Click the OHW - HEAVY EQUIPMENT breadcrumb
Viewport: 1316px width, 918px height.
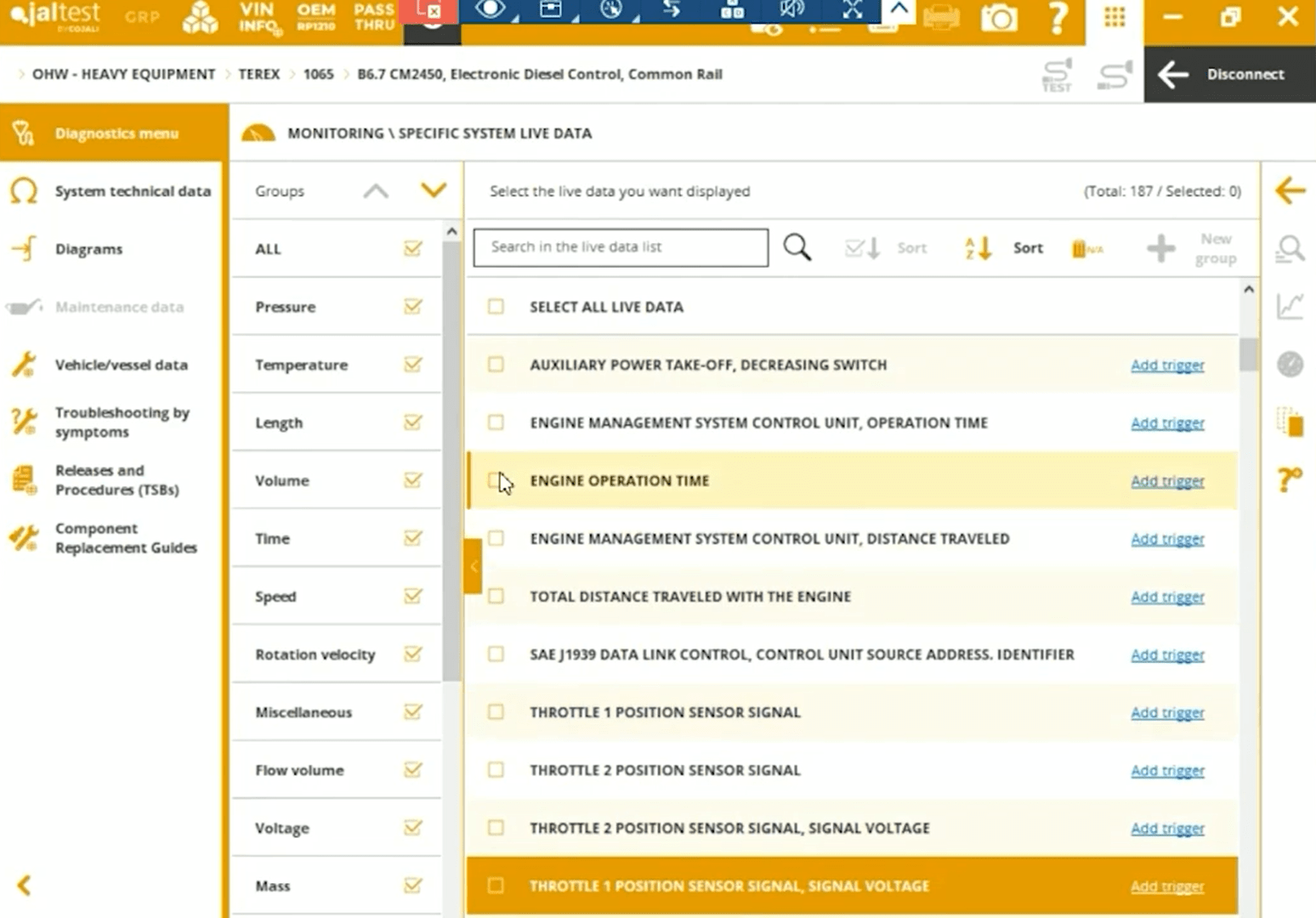pos(124,74)
